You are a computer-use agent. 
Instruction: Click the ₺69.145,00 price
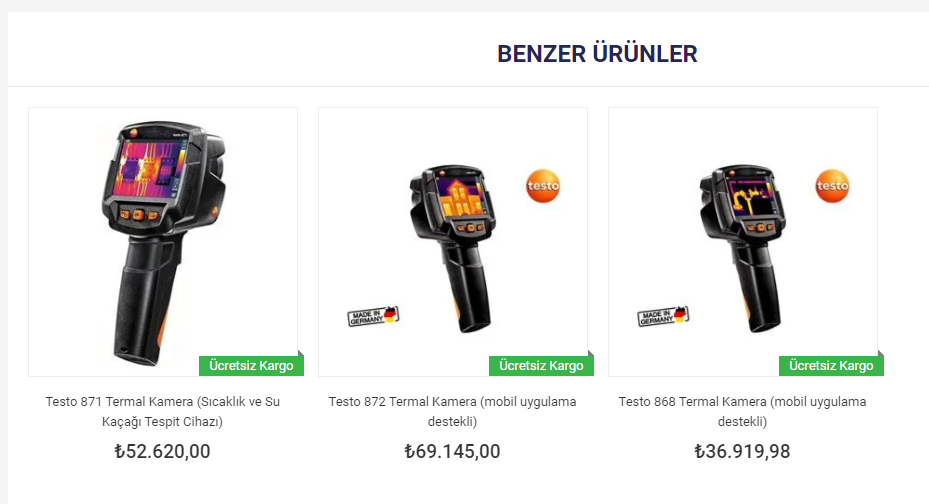pos(453,451)
